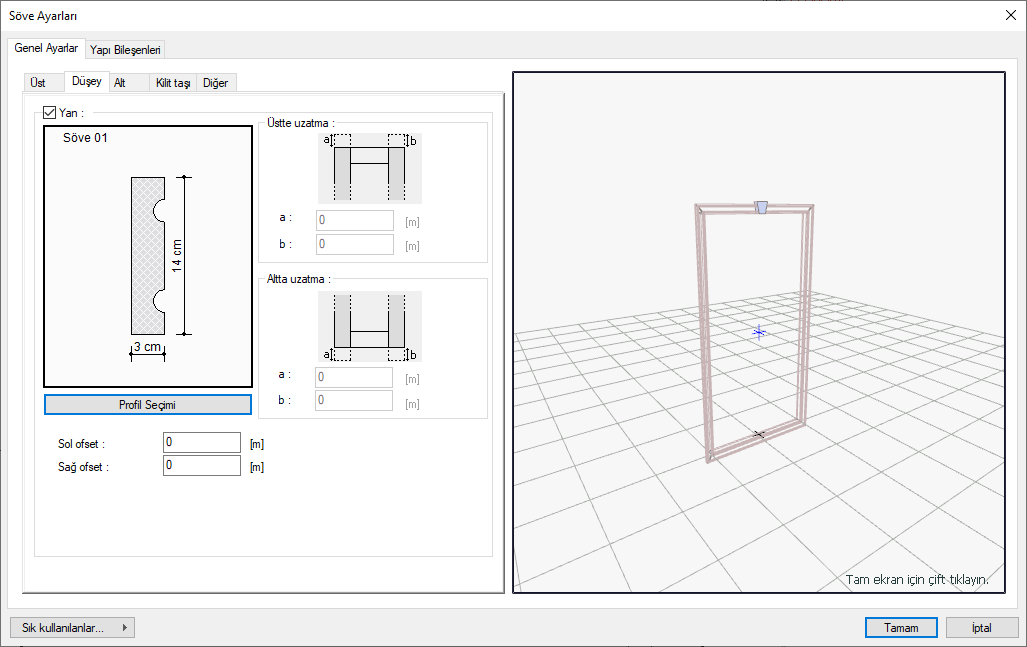Image resolution: width=1027 pixels, height=647 pixels.
Task: Click the Üstte uzatma diagram icon
Action: pyautogui.click(x=369, y=167)
